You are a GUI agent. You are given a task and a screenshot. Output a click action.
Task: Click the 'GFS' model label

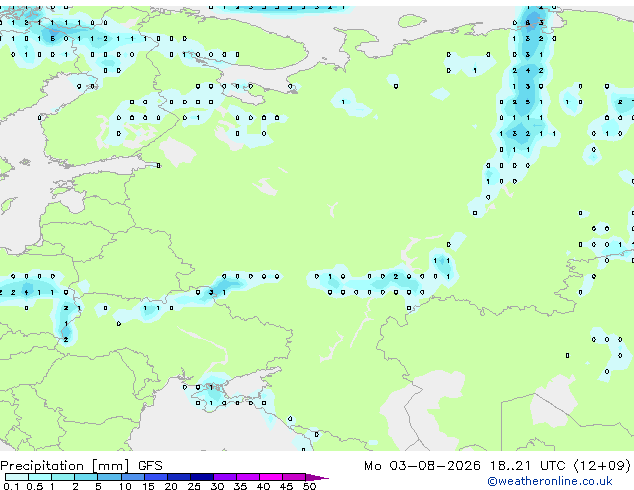150,466
